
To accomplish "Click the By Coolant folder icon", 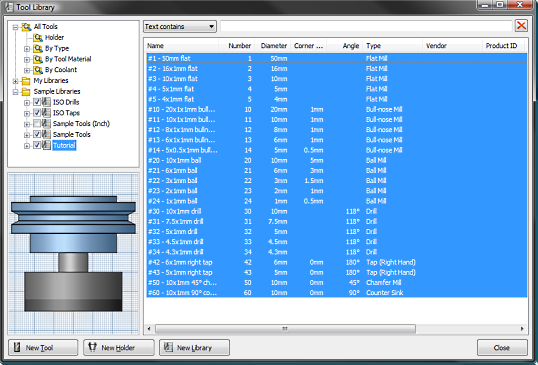I will click(38, 70).
